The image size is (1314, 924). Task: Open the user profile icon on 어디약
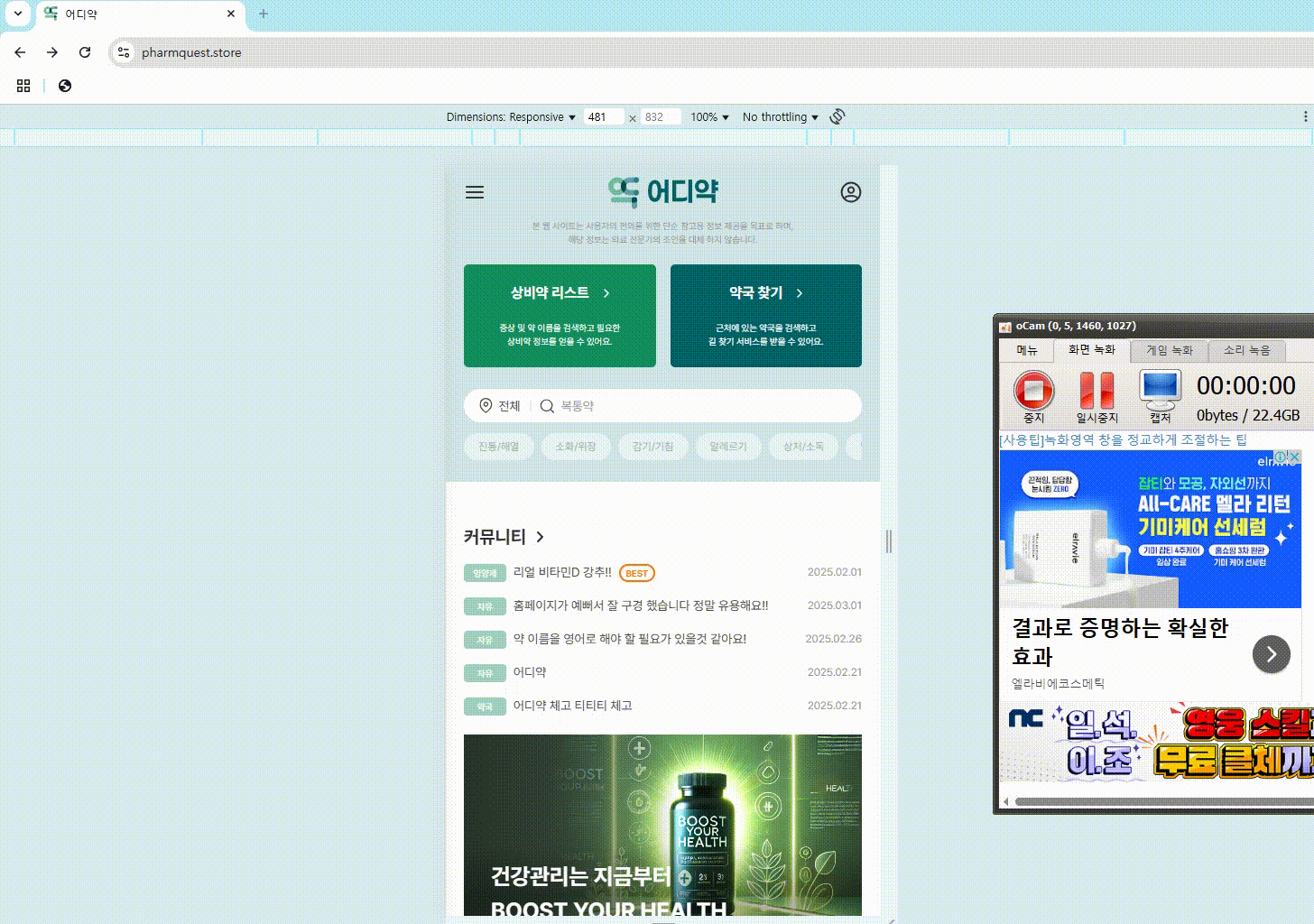851,192
